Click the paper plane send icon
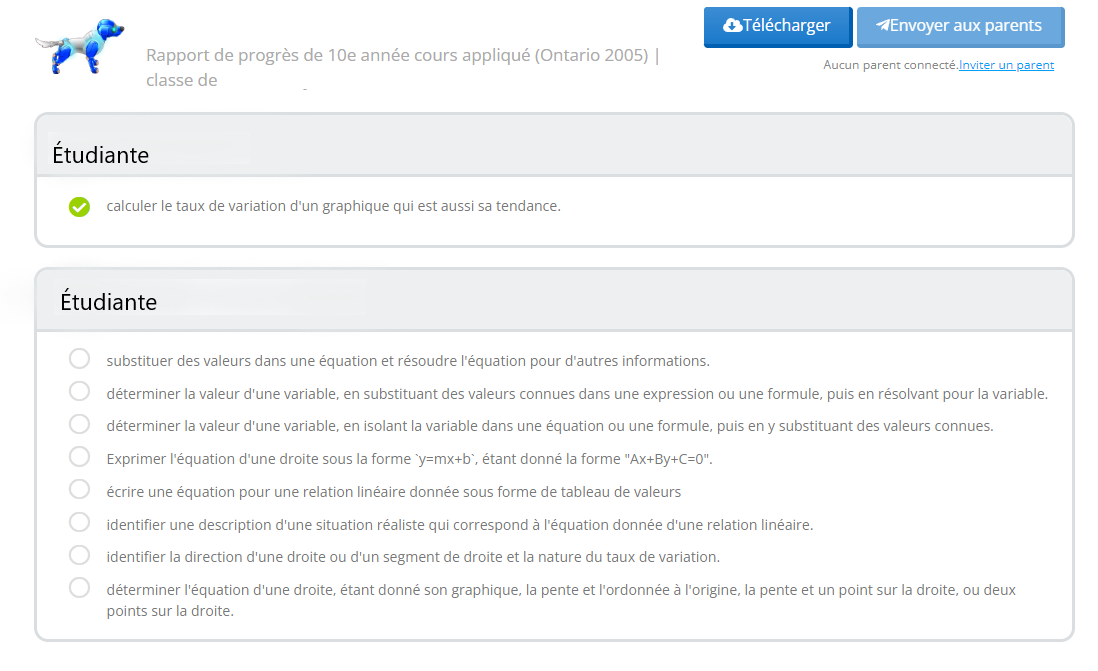 pyautogui.click(x=882, y=25)
